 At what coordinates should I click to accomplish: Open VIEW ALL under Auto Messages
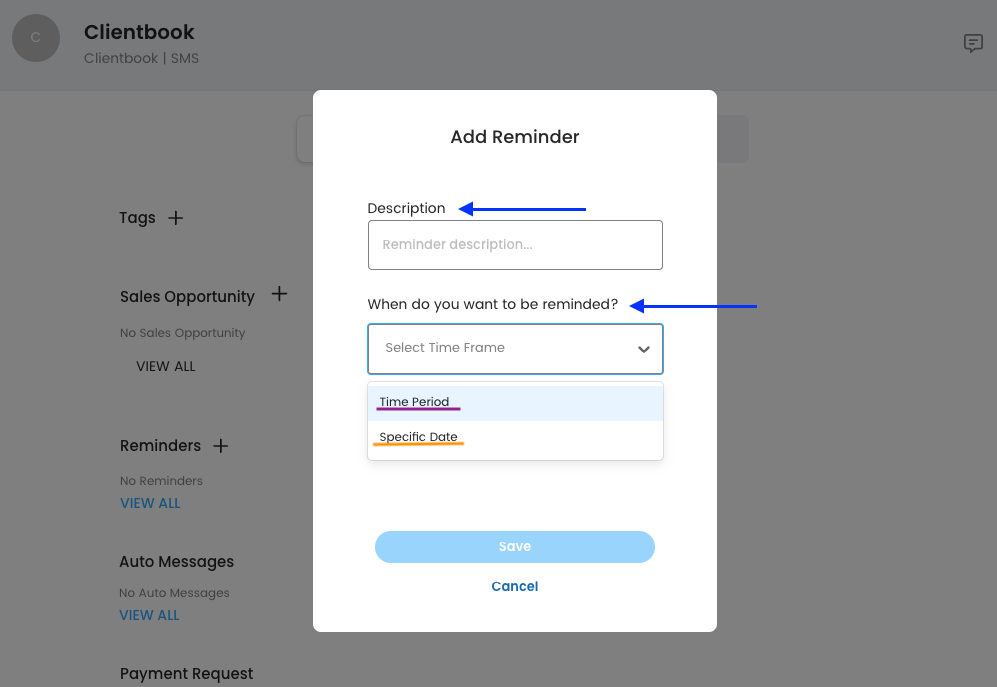click(x=150, y=615)
